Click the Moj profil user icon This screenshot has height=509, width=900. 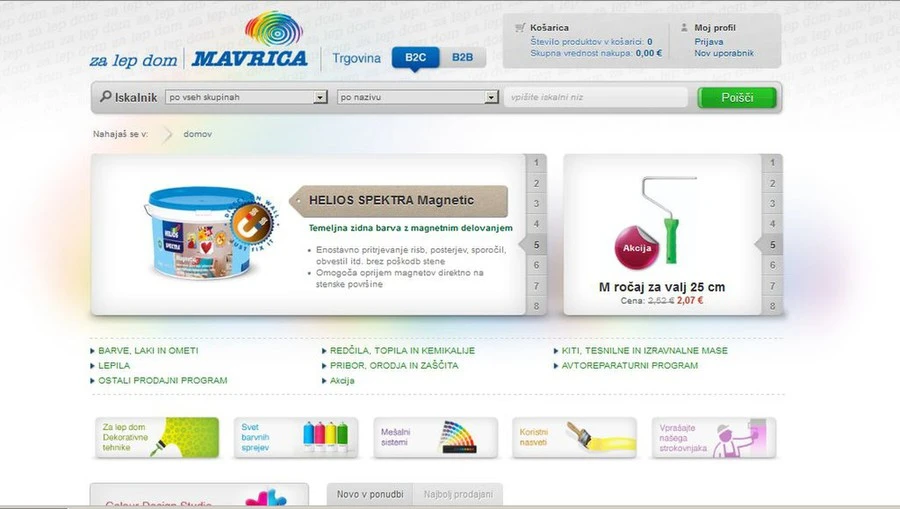(x=684, y=28)
